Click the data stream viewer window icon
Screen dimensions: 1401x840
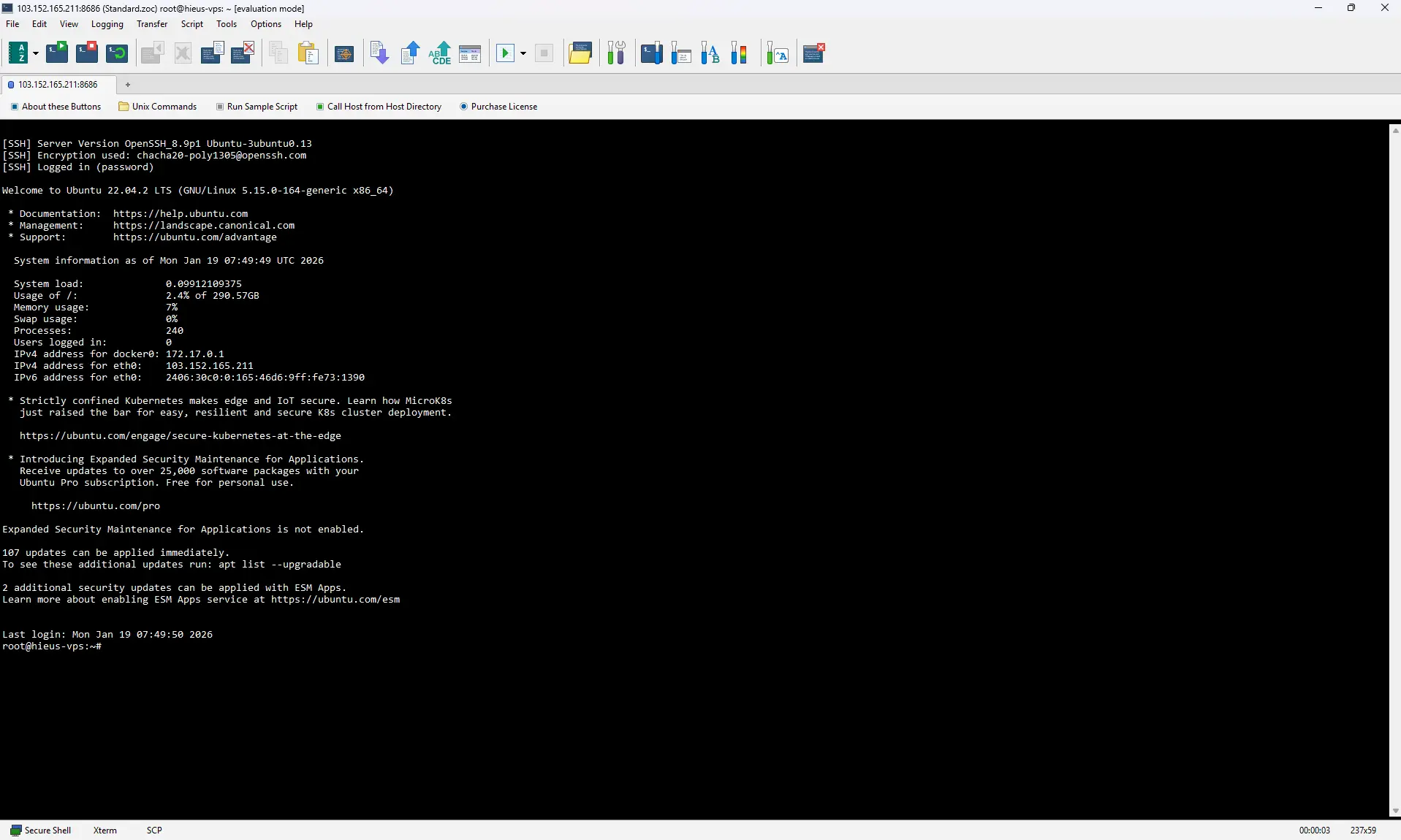pos(470,53)
